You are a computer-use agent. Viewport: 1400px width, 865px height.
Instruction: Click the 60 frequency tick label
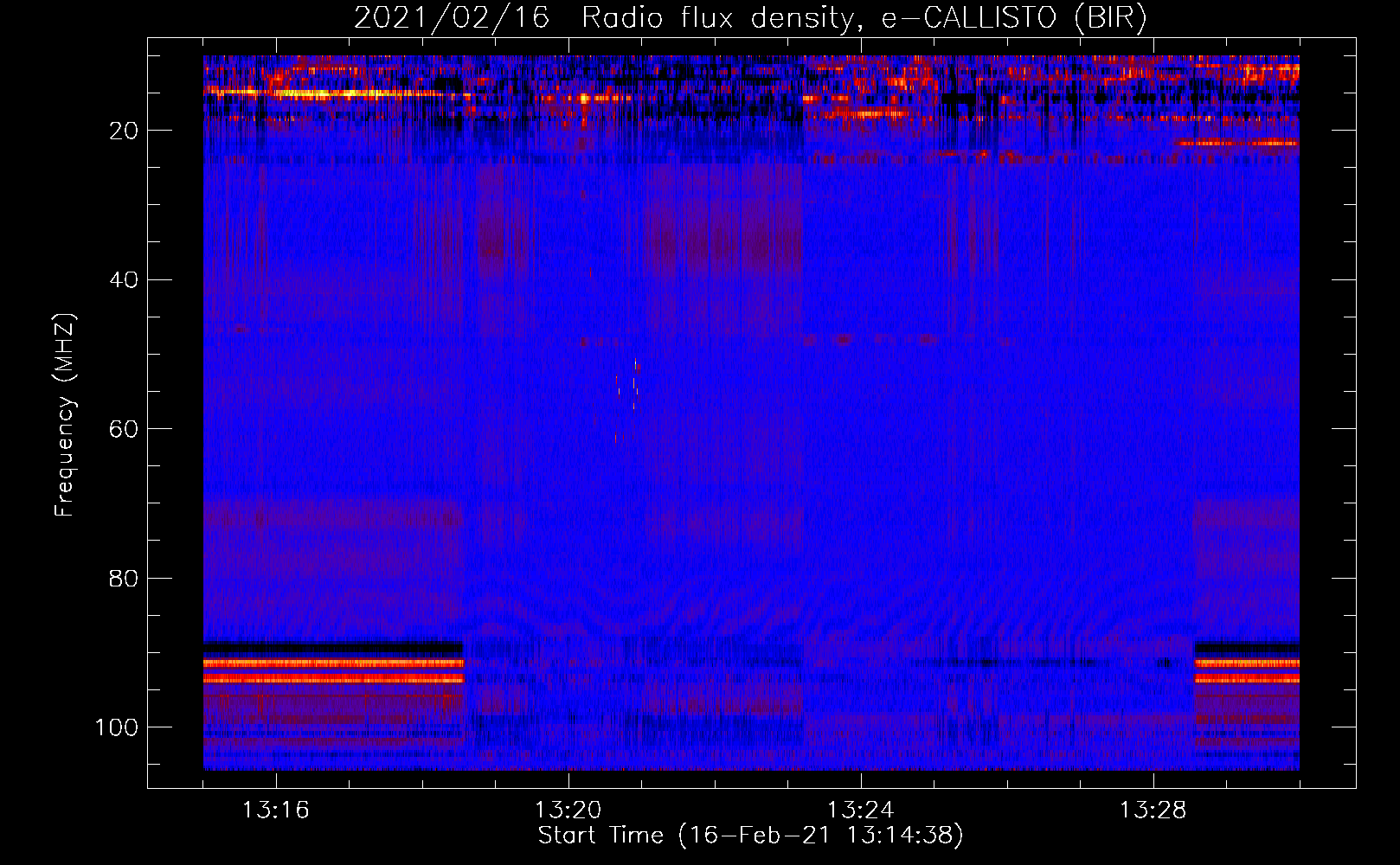tap(125, 429)
